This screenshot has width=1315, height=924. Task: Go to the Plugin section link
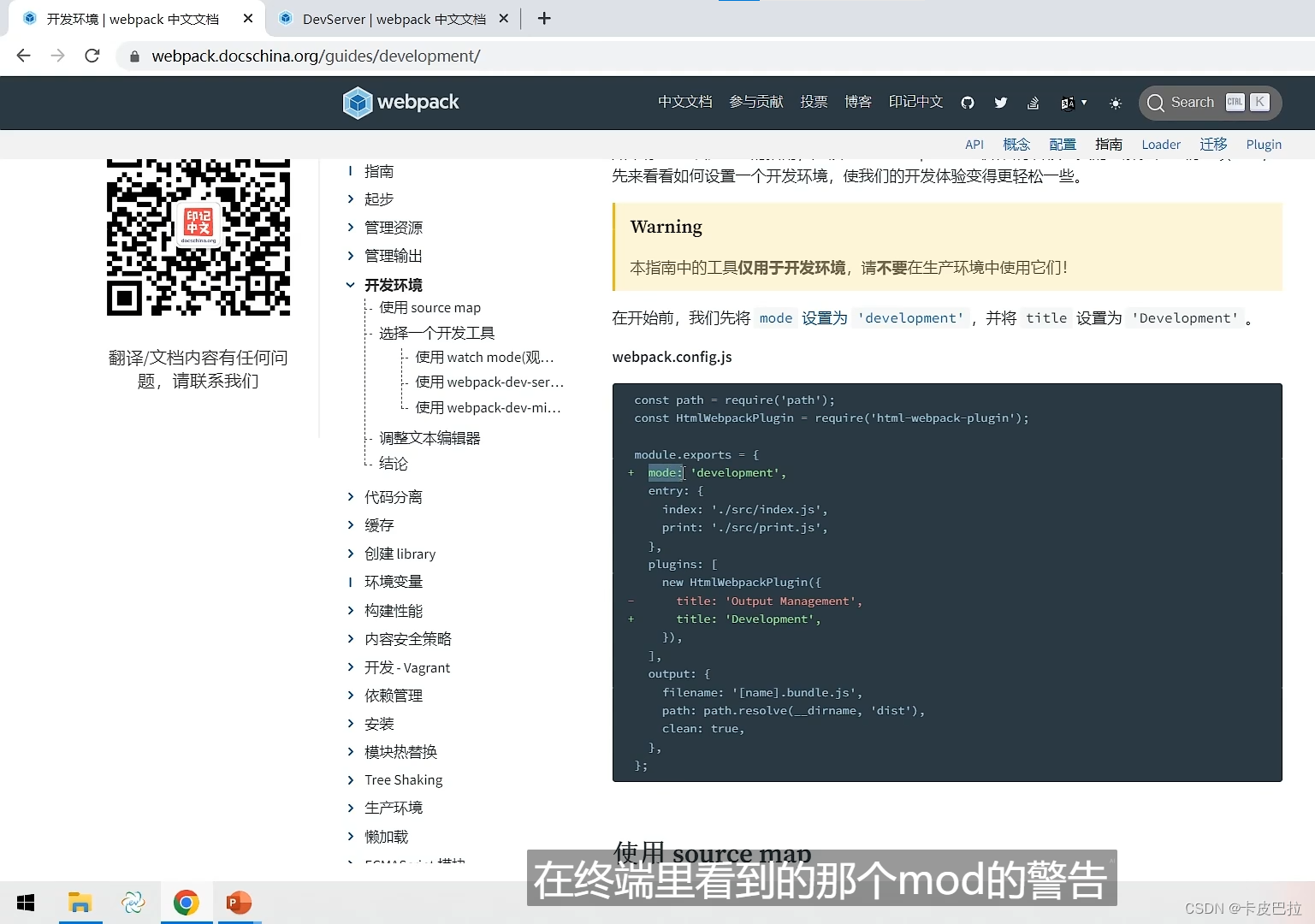(1264, 145)
